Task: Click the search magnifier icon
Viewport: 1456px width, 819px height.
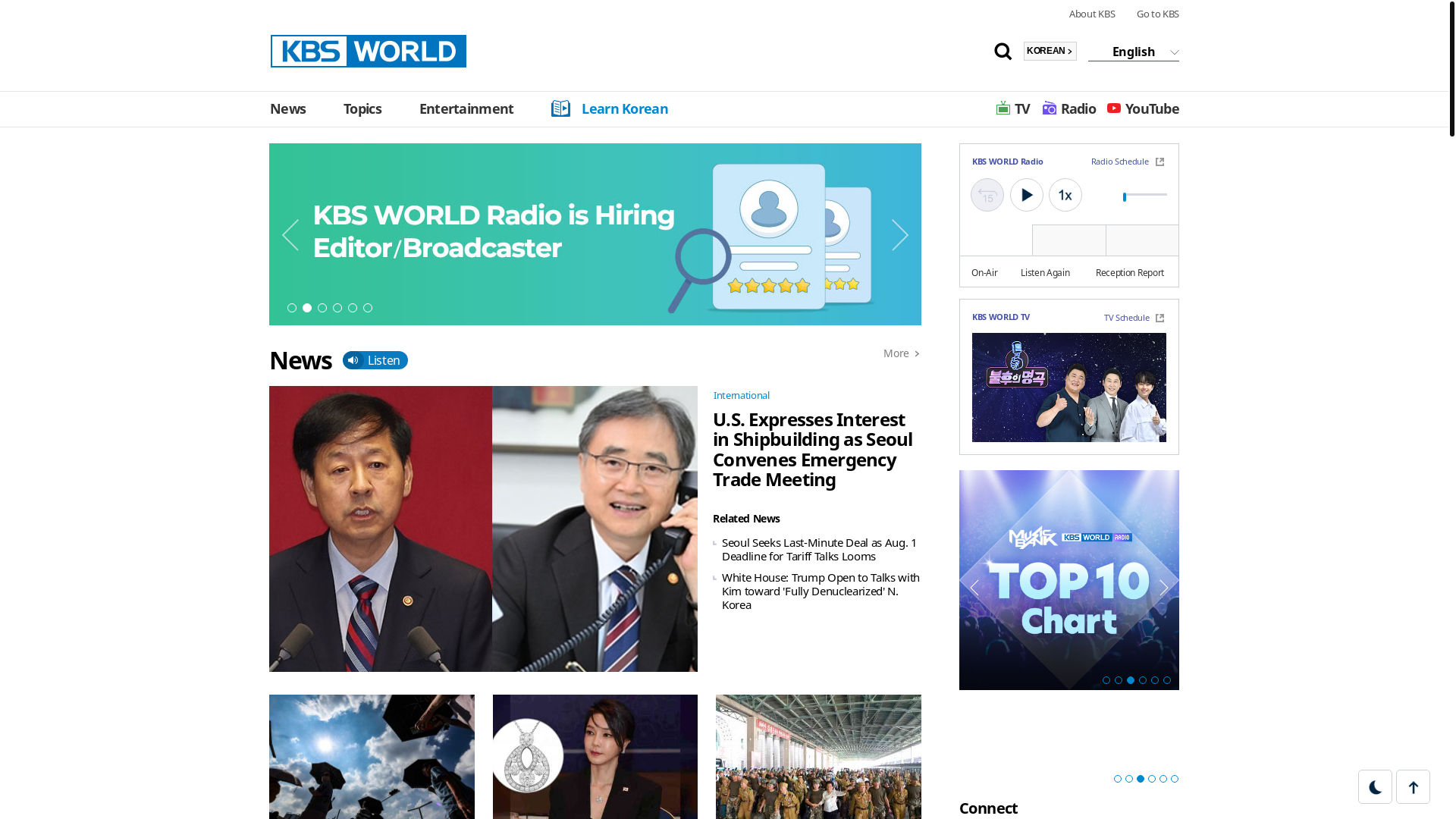Action: tap(1003, 52)
